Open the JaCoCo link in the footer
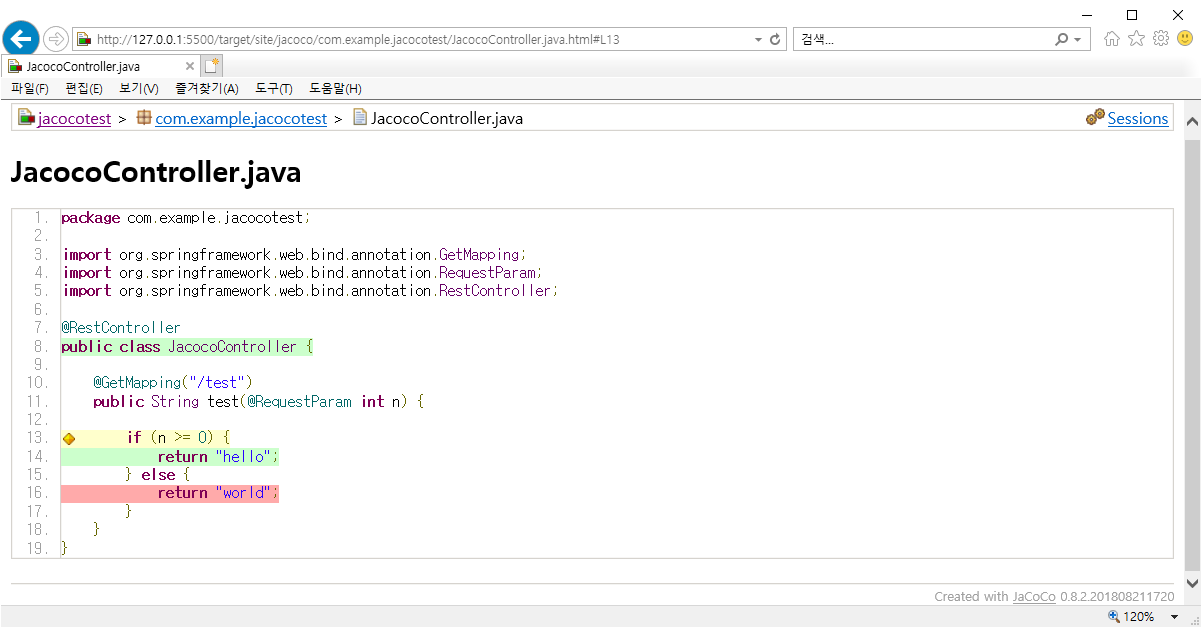The image size is (1202, 628). pos(1034,597)
